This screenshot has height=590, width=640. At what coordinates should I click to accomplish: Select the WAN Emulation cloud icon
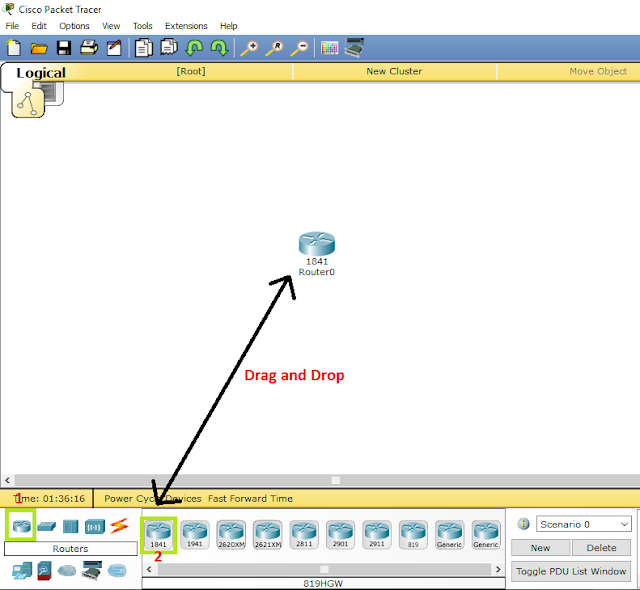(67, 570)
